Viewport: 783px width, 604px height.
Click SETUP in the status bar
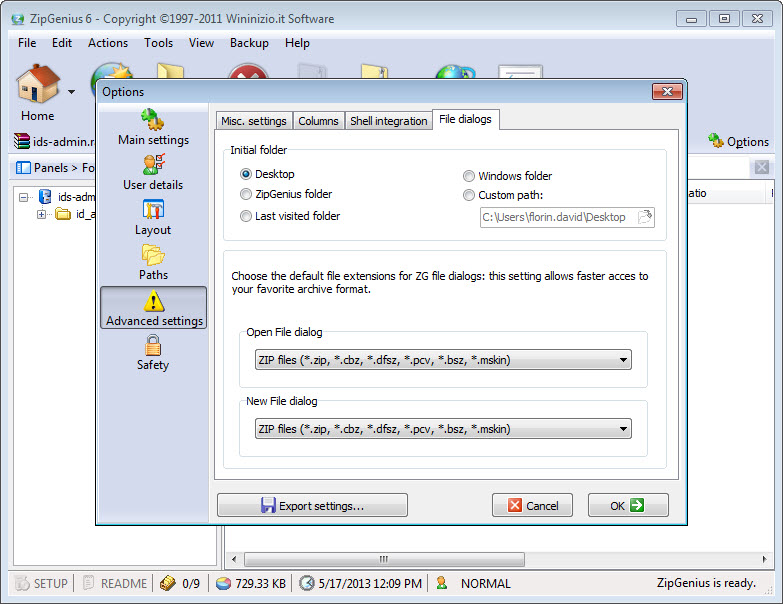[42, 583]
